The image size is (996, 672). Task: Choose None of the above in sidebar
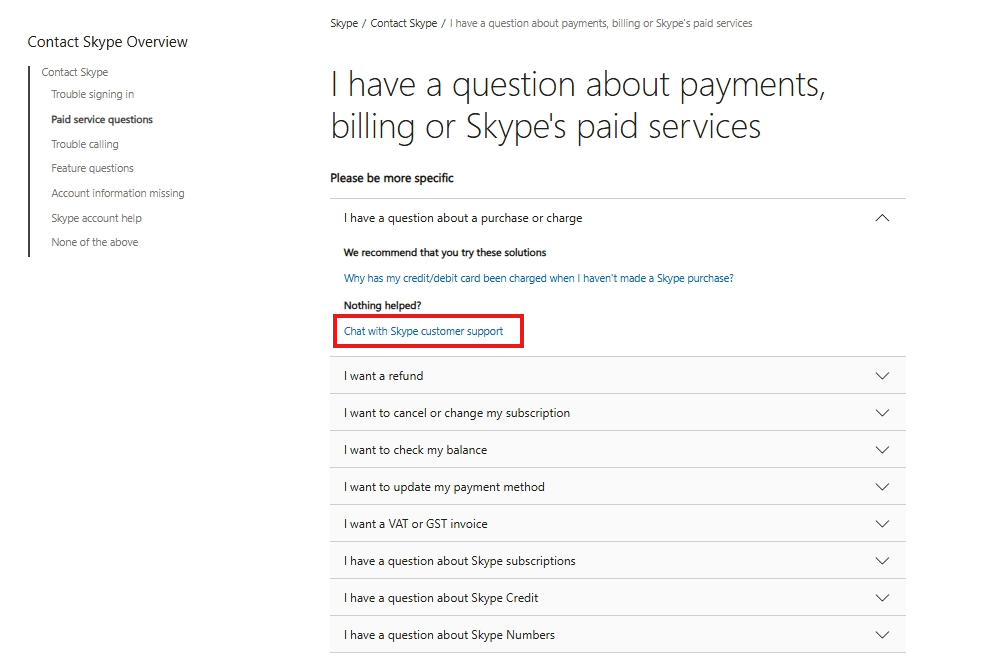95,242
